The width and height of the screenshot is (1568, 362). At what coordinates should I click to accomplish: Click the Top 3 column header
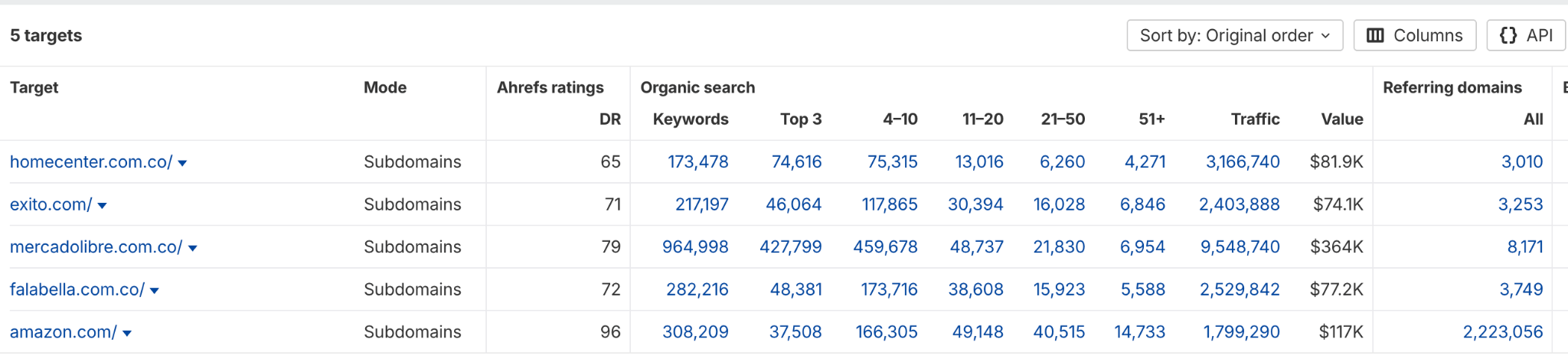pos(801,119)
